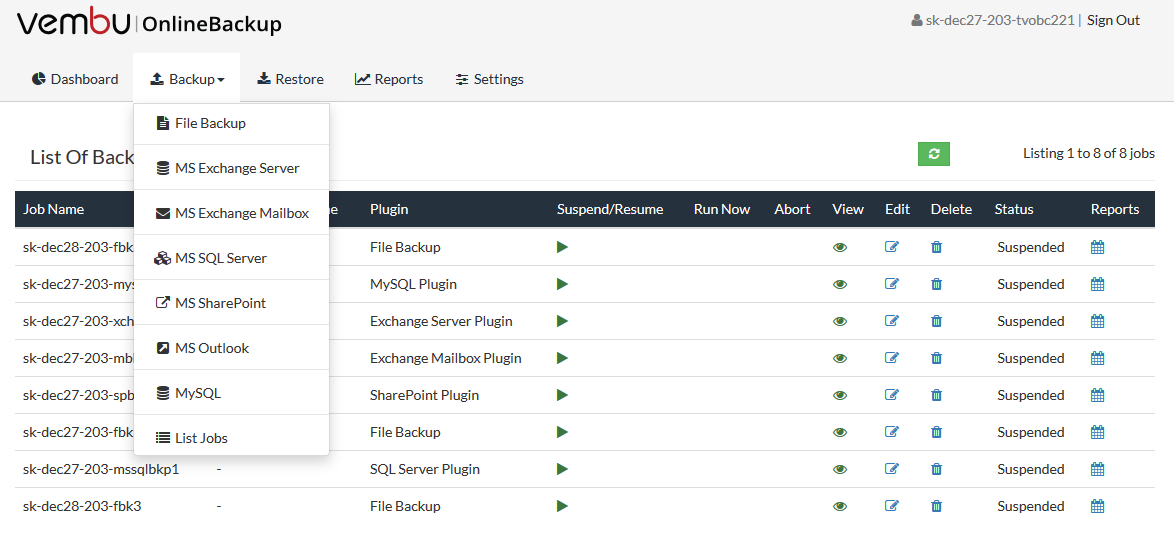
Task: Edit the sk-dec28-203-fbk3 job
Action: pos(891,506)
